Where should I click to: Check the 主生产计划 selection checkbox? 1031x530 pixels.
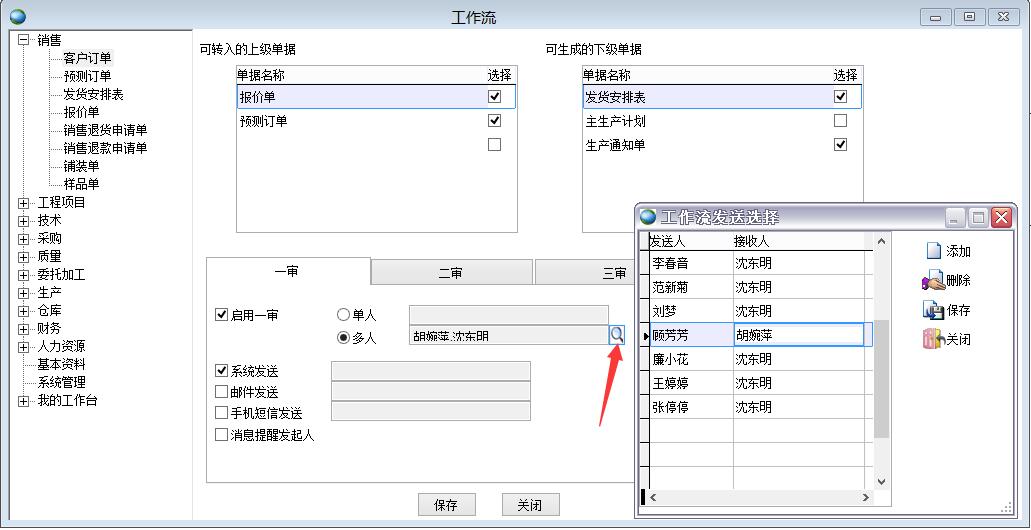pos(840,121)
